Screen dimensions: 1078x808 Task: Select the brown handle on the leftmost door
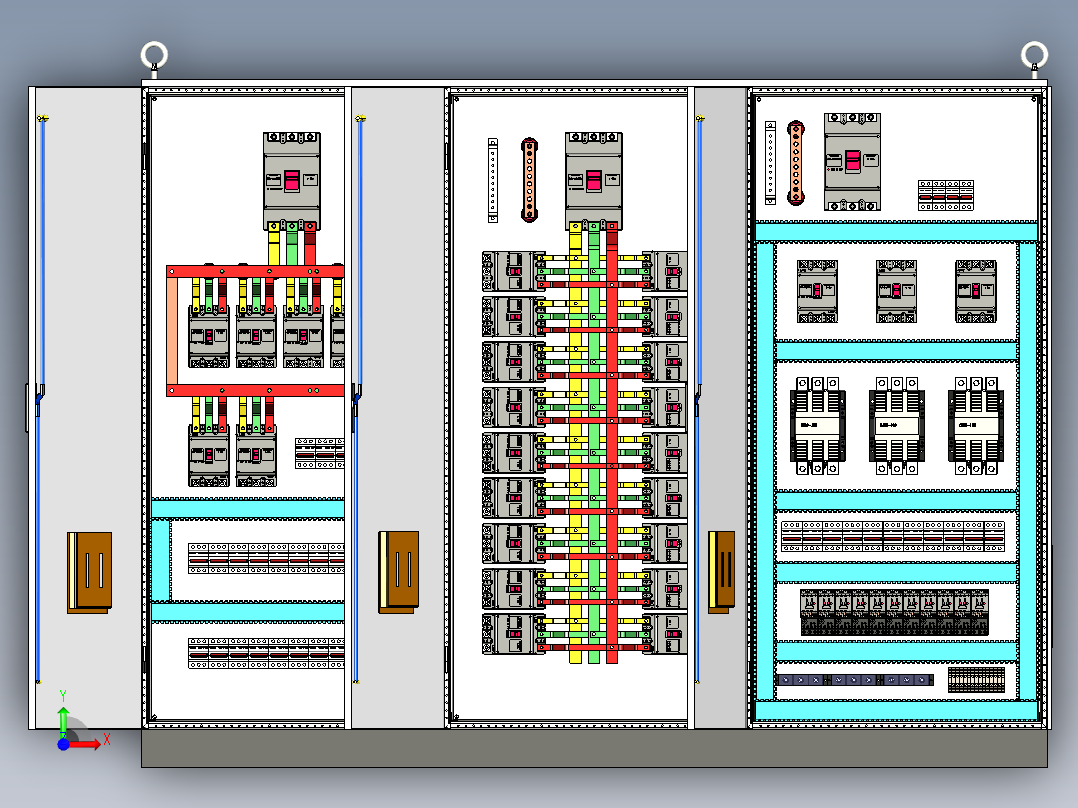[x=89, y=572]
